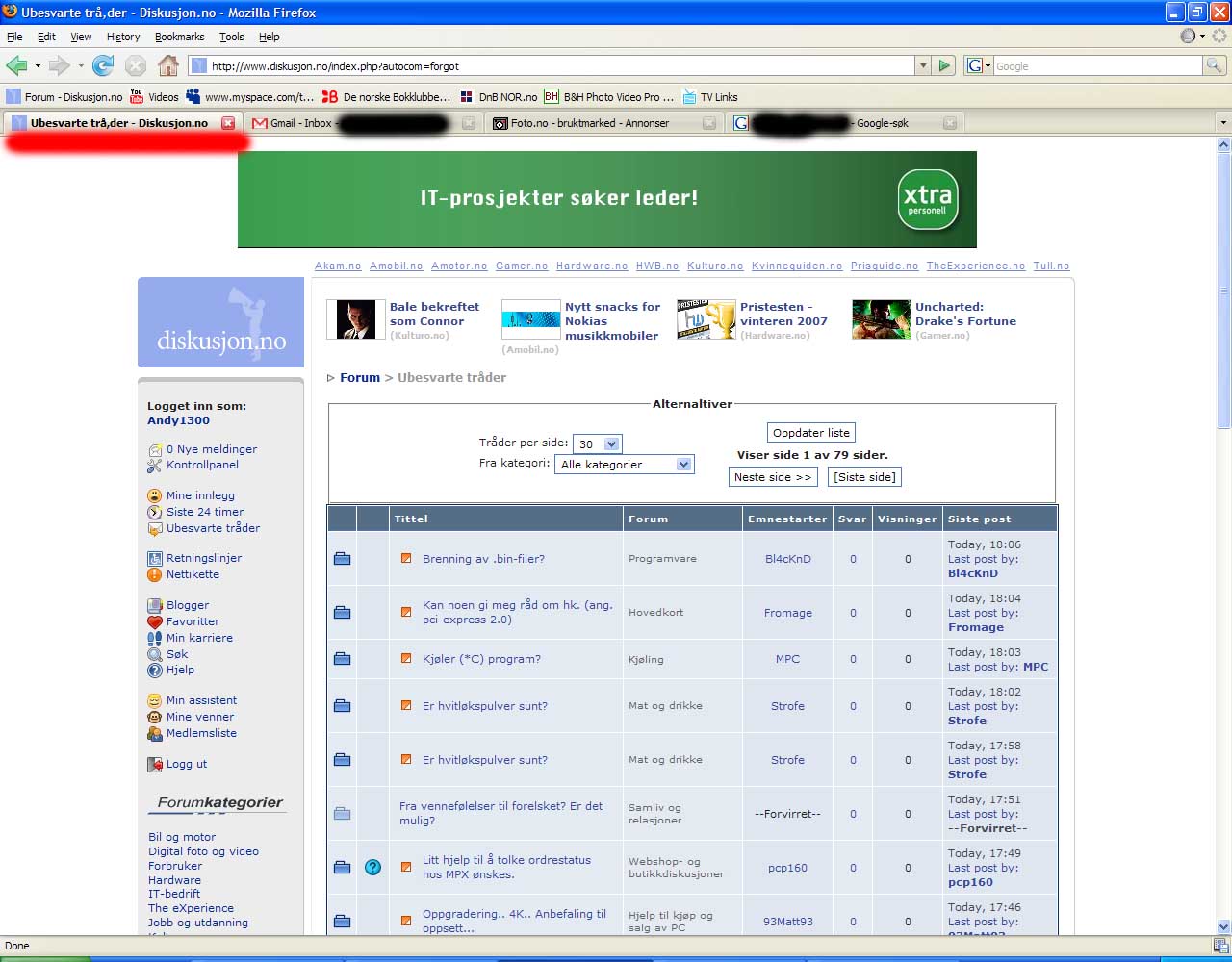The height and width of the screenshot is (962, 1232).
Task: Open emnestarter profile Fromage
Action: [x=787, y=613]
